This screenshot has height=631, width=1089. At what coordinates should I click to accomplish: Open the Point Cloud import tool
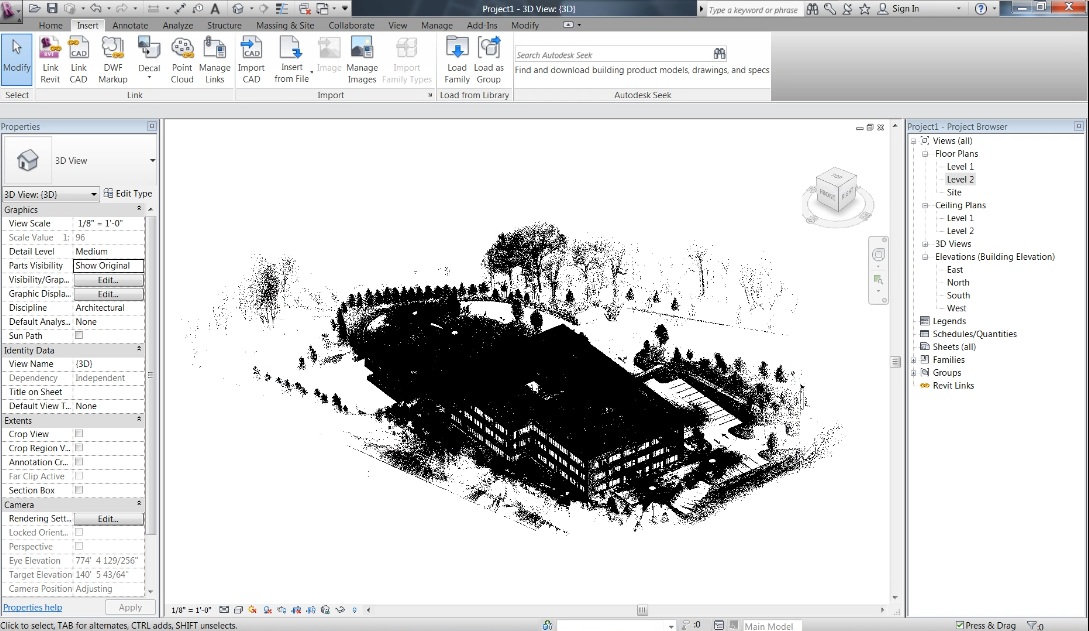pos(181,55)
